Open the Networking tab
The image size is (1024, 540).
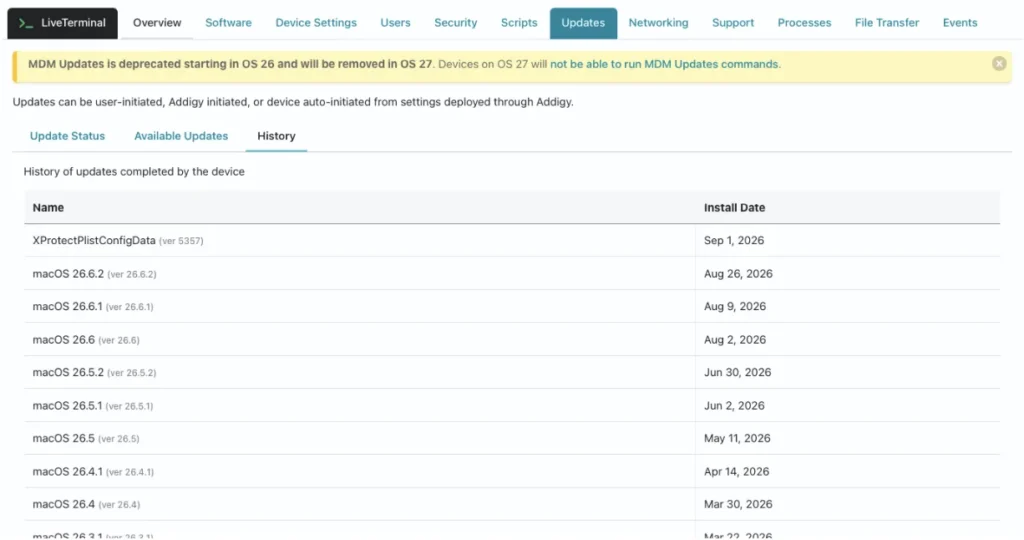658,23
